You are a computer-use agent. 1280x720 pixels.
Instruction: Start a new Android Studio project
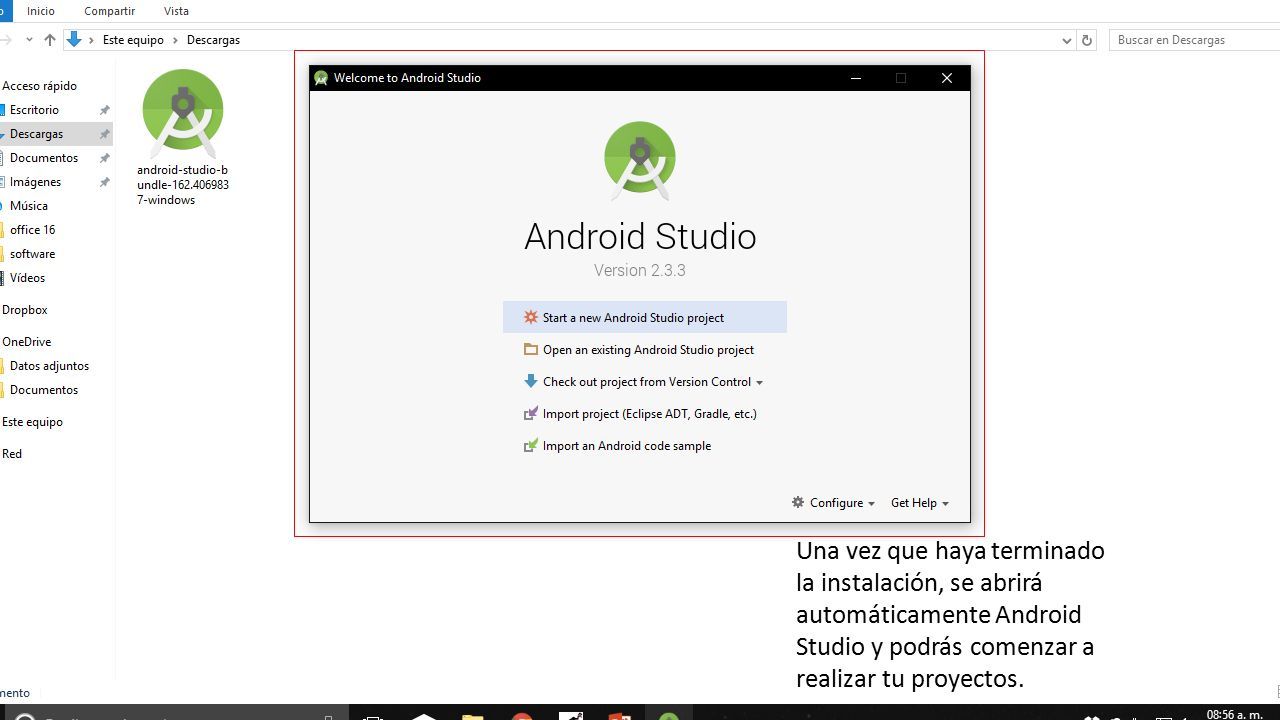click(x=644, y=317)
